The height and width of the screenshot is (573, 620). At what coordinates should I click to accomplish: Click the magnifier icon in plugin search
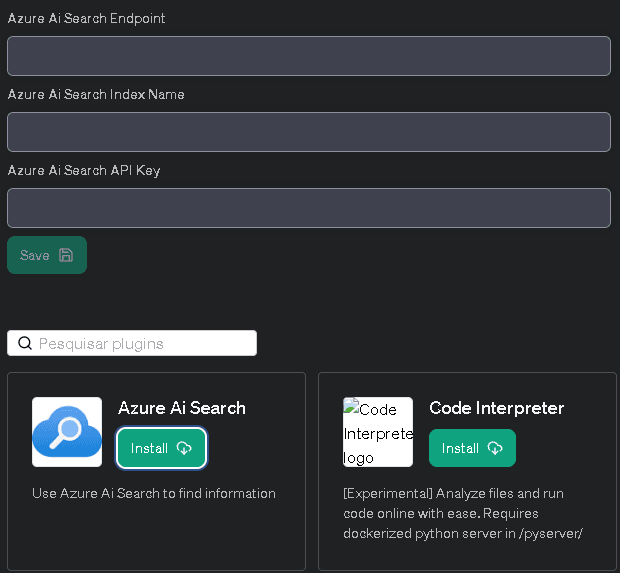point(25,344)
